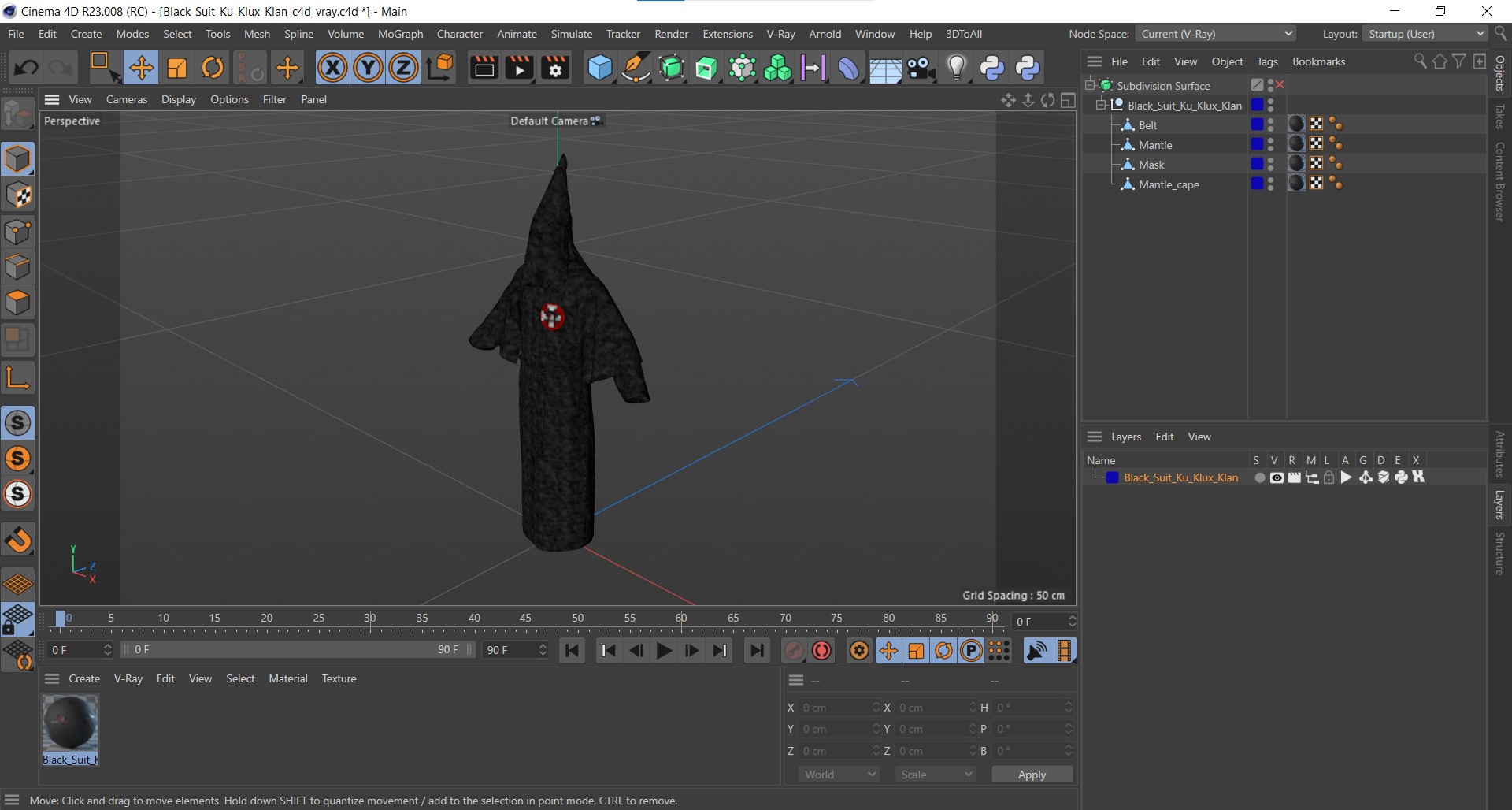This screenshot has width=1512, height=810.
Task: Toggle Y axis lock
Action: [368, 68]
